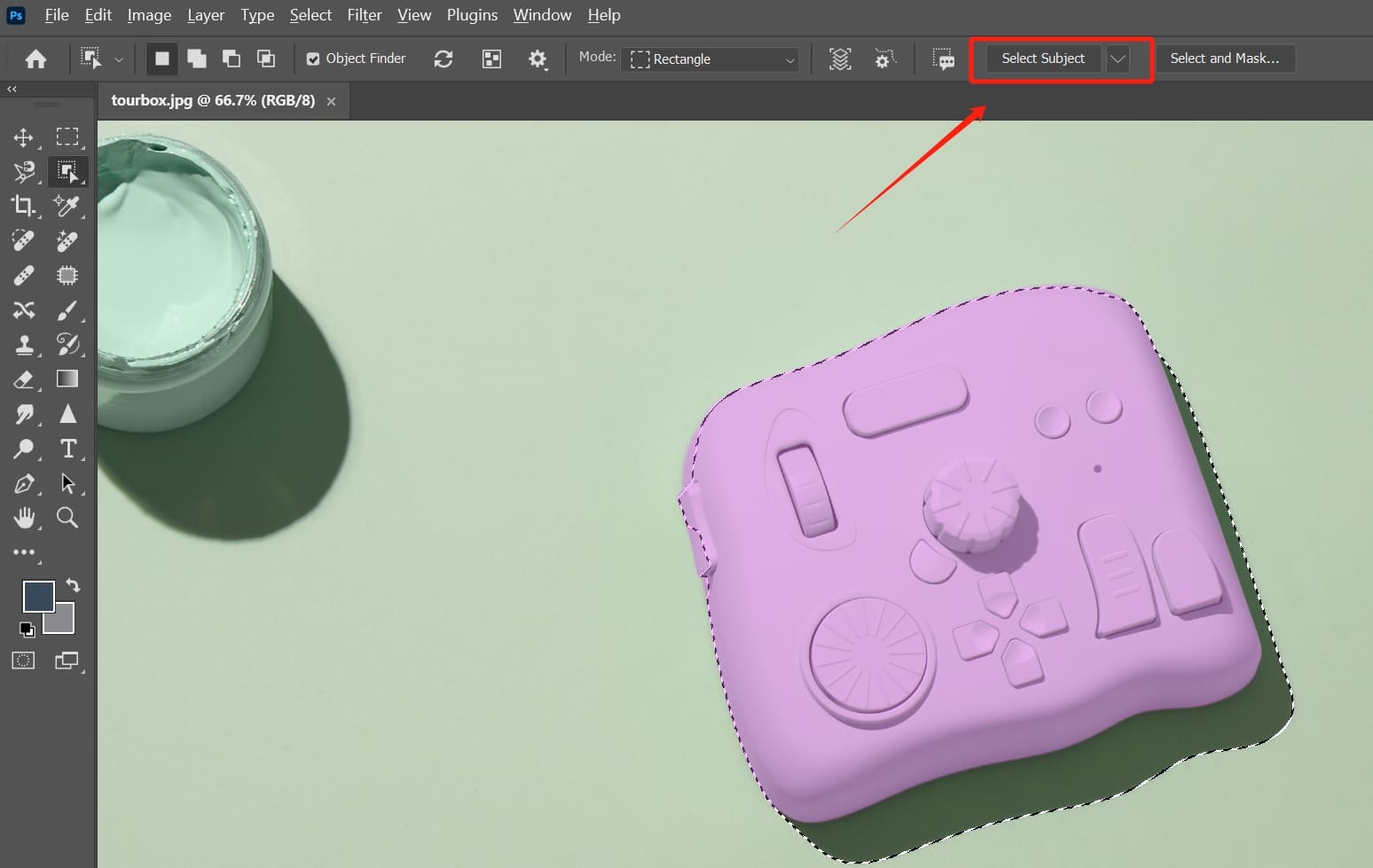Toggle the Object Finder checkbox

[312, 59]
